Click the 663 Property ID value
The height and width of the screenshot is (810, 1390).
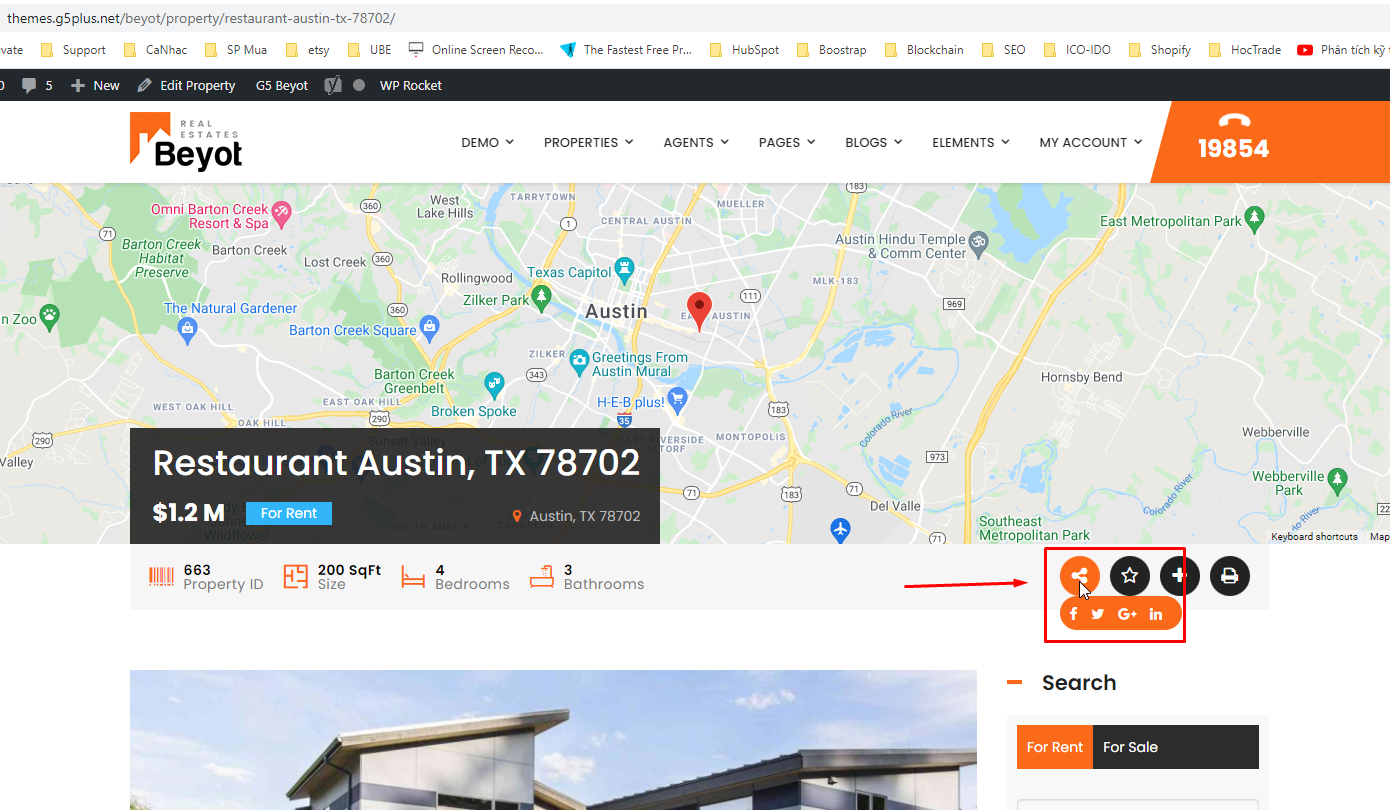pos(197,570)
